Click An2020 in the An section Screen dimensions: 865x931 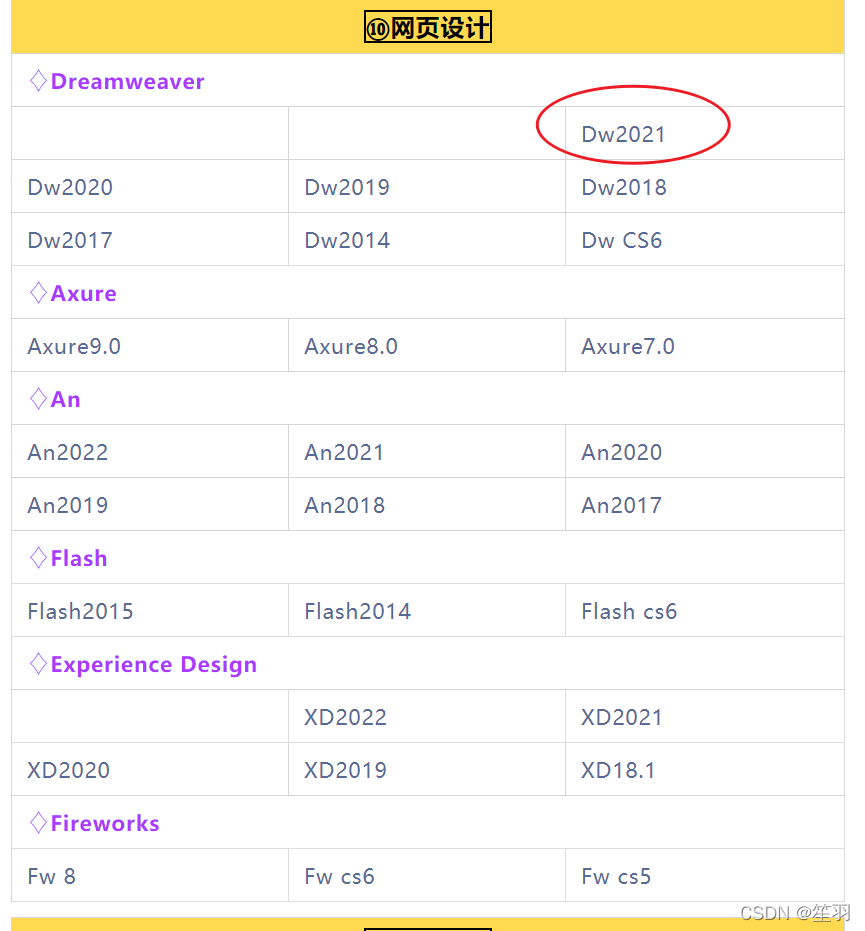pyautogui.click(x=621, y=452)
